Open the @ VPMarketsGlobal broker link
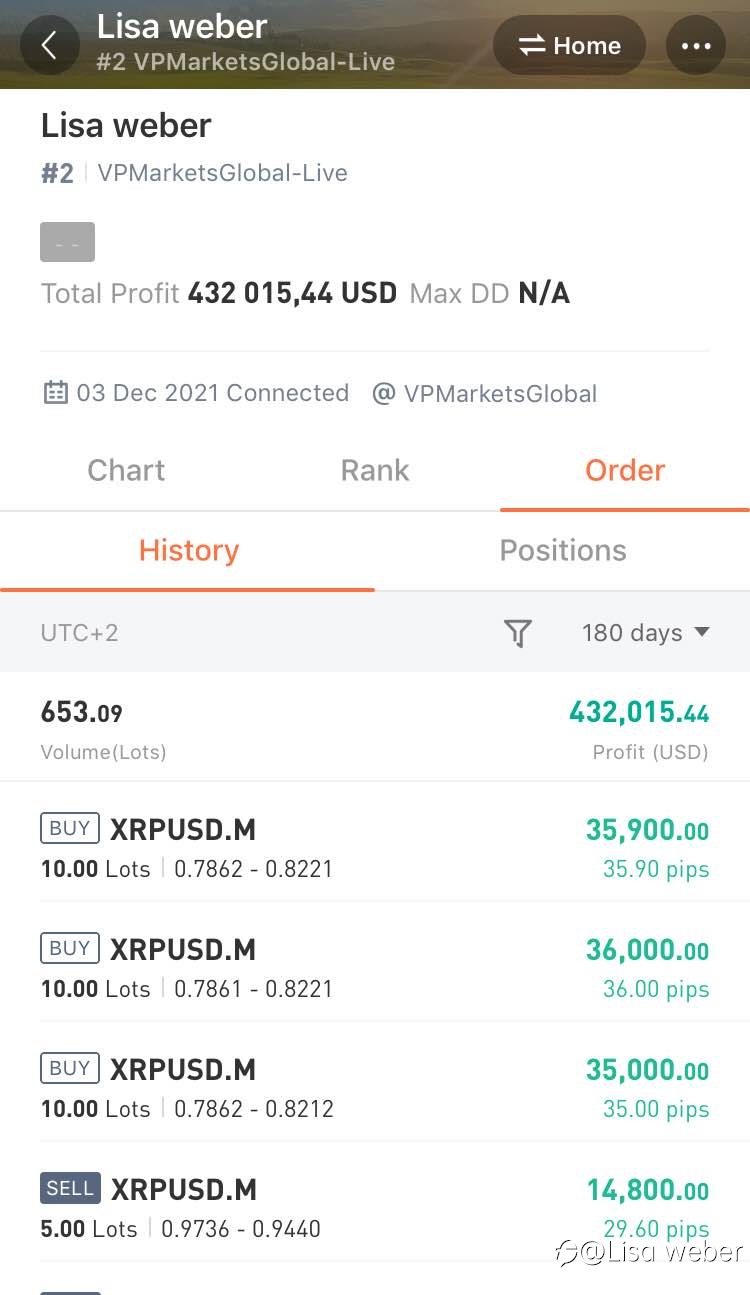This screenshot has height=1295, width=750. 484,393
